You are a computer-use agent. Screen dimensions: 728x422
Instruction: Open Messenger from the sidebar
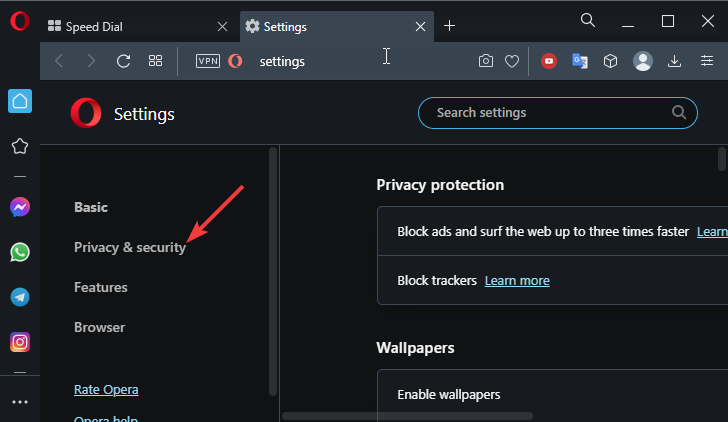tap(20, 207)
